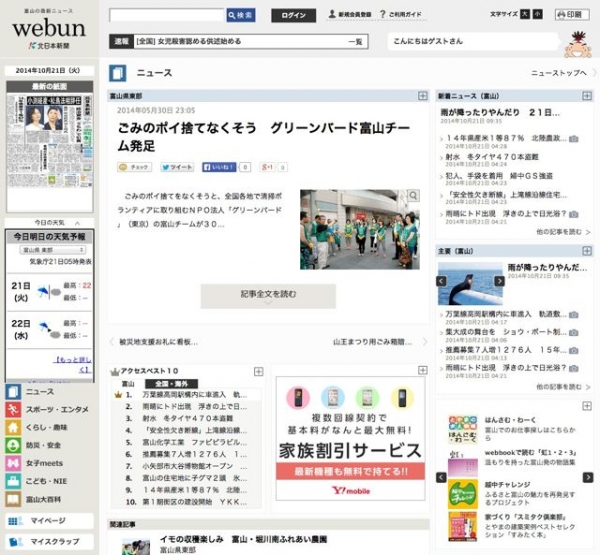This screenshot has width=600, height=555.
Task: Collapse the 今日の天気 panel
Action: point(78,223)
